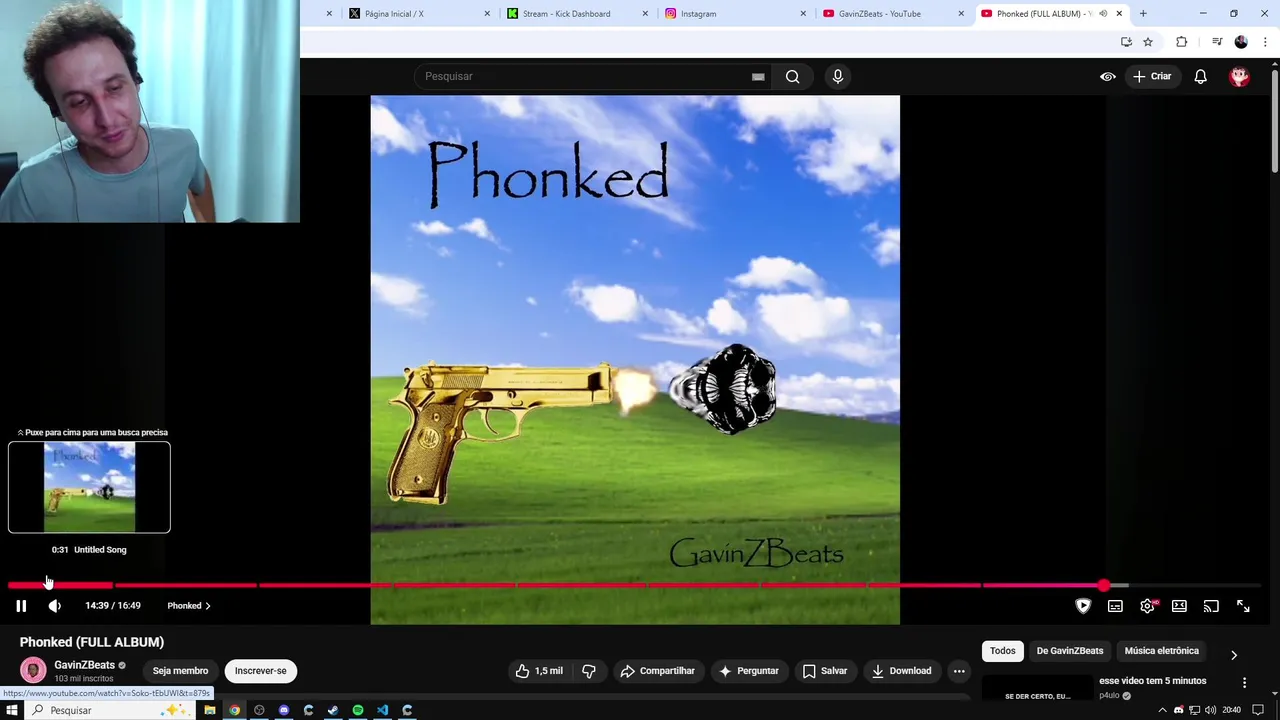Like the video with thumbs up 1,5 mil
1280x720 pixels.
(x=539, y=671)
